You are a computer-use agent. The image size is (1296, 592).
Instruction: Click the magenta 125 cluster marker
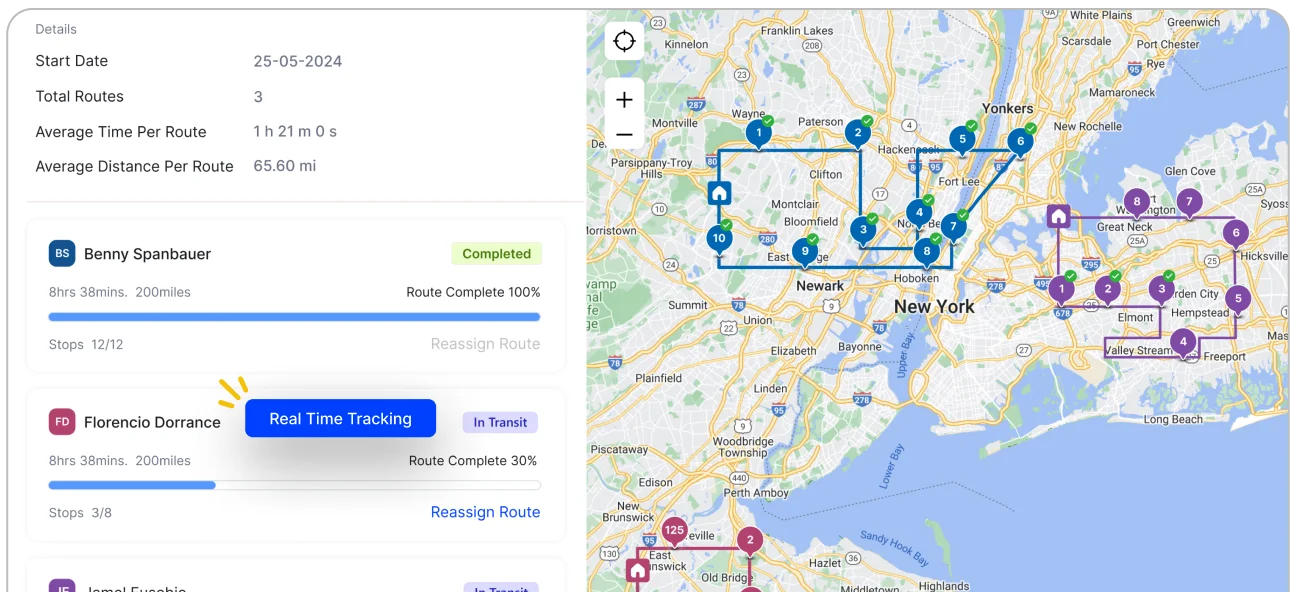tap(675, 531)
